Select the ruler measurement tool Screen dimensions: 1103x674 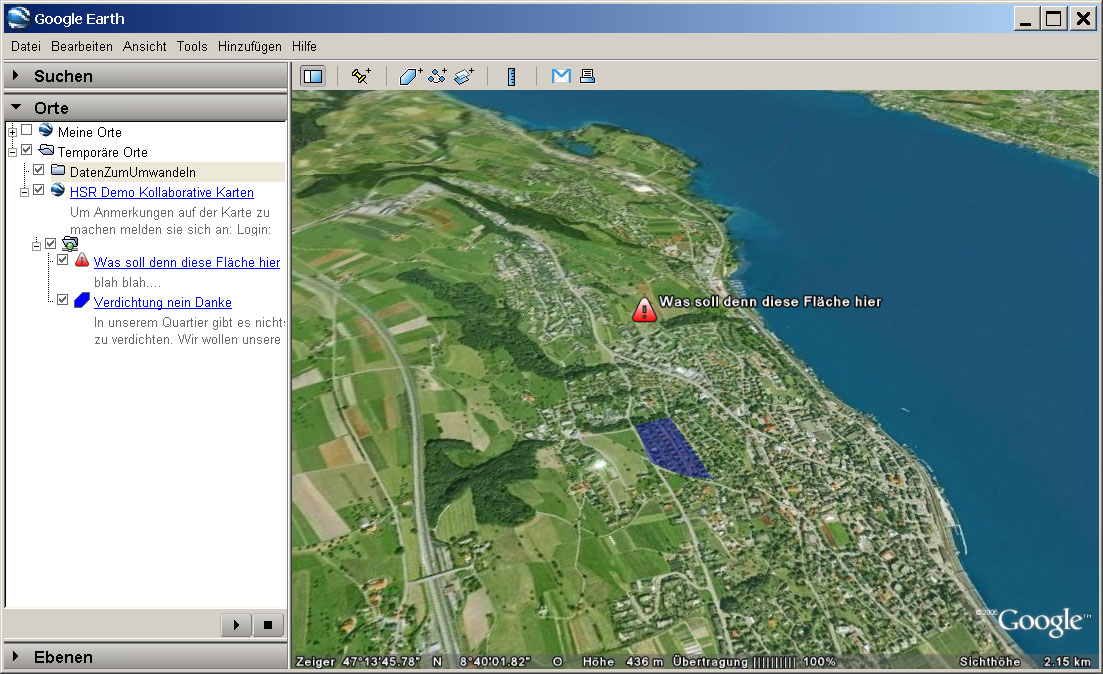511,76
